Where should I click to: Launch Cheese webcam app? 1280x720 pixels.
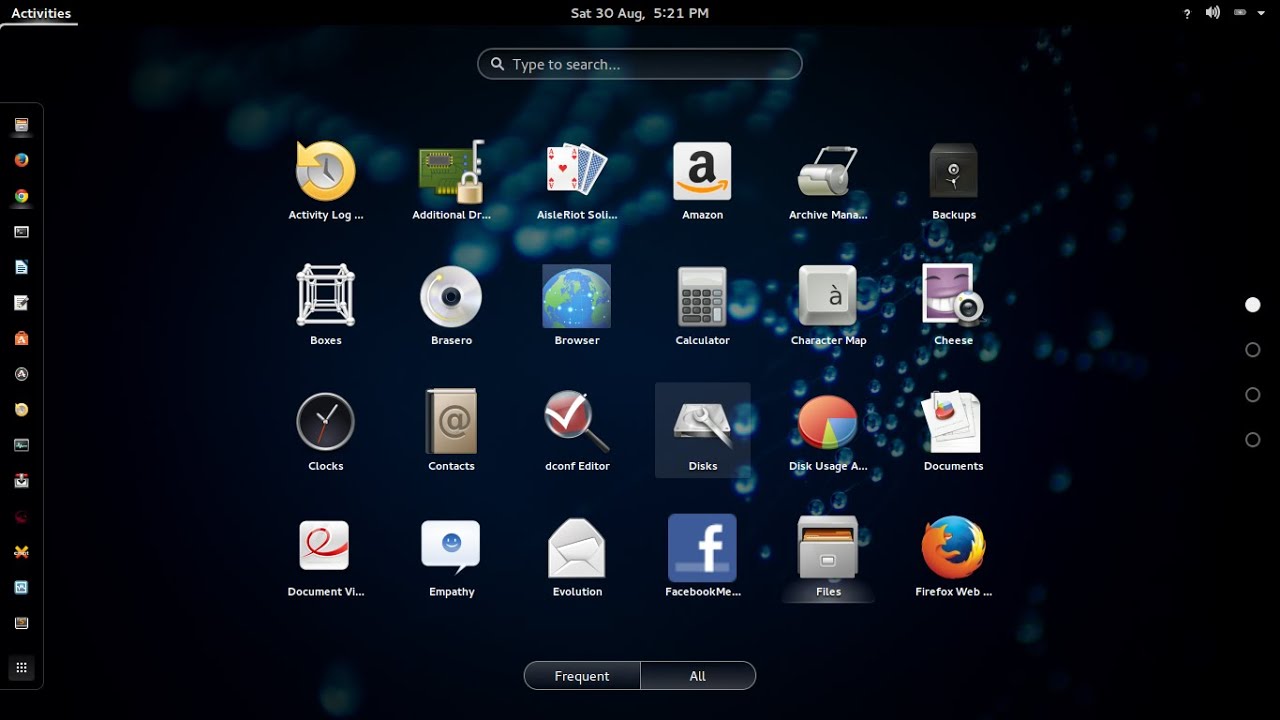pos(953,306)
